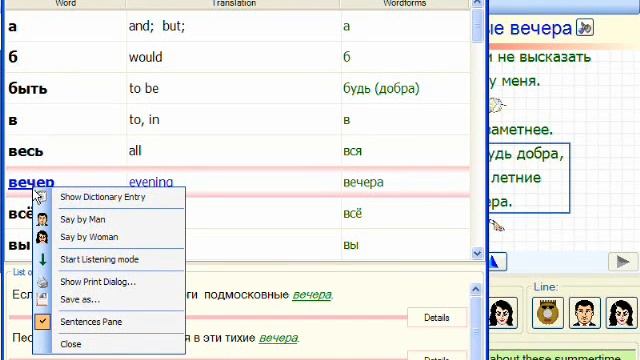The image size is (640, 360).
Task: Click the printer icon beside Show Print Dialog
Action: (x=42, y=282)
